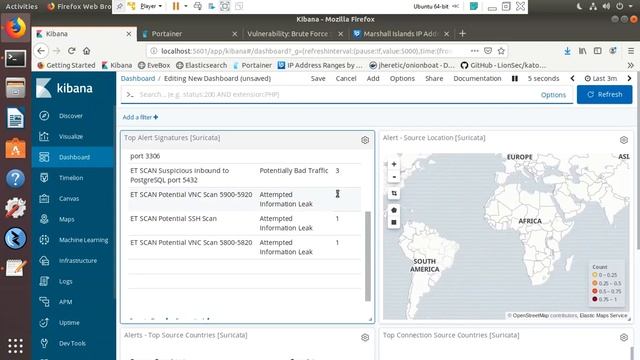Switch to the Portainer tab

[x=190, y=34]
